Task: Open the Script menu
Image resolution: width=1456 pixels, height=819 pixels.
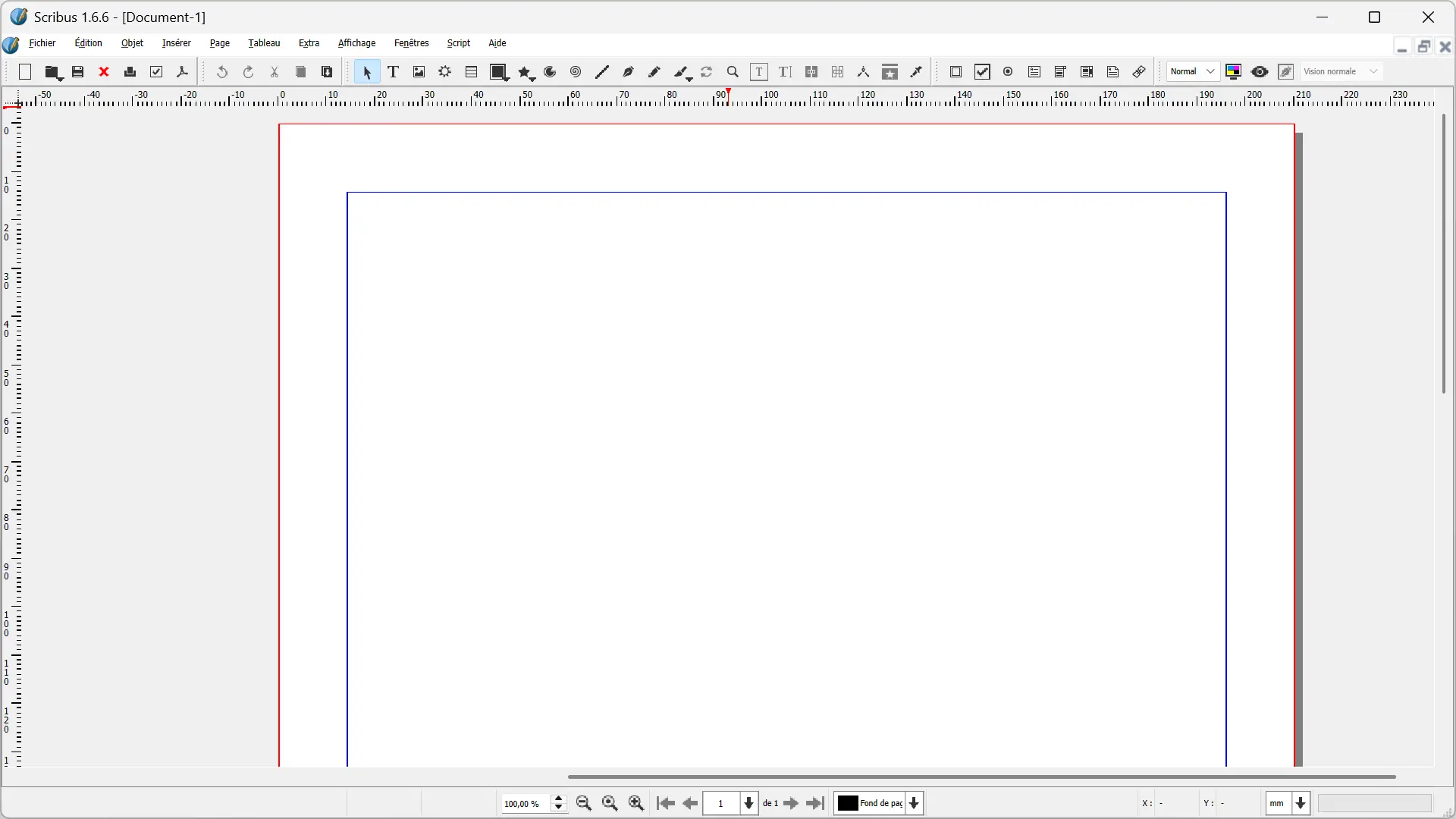Action: point(459,43)
